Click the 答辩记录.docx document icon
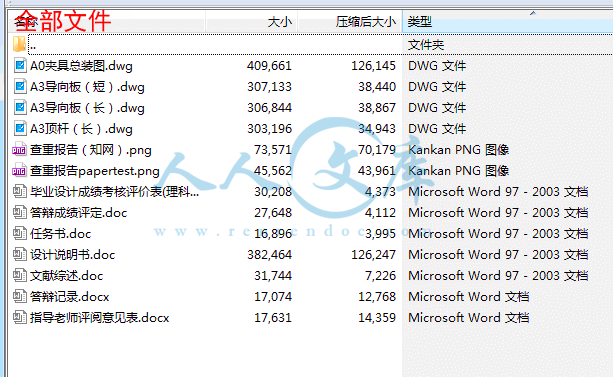 [x=20, y=296]
